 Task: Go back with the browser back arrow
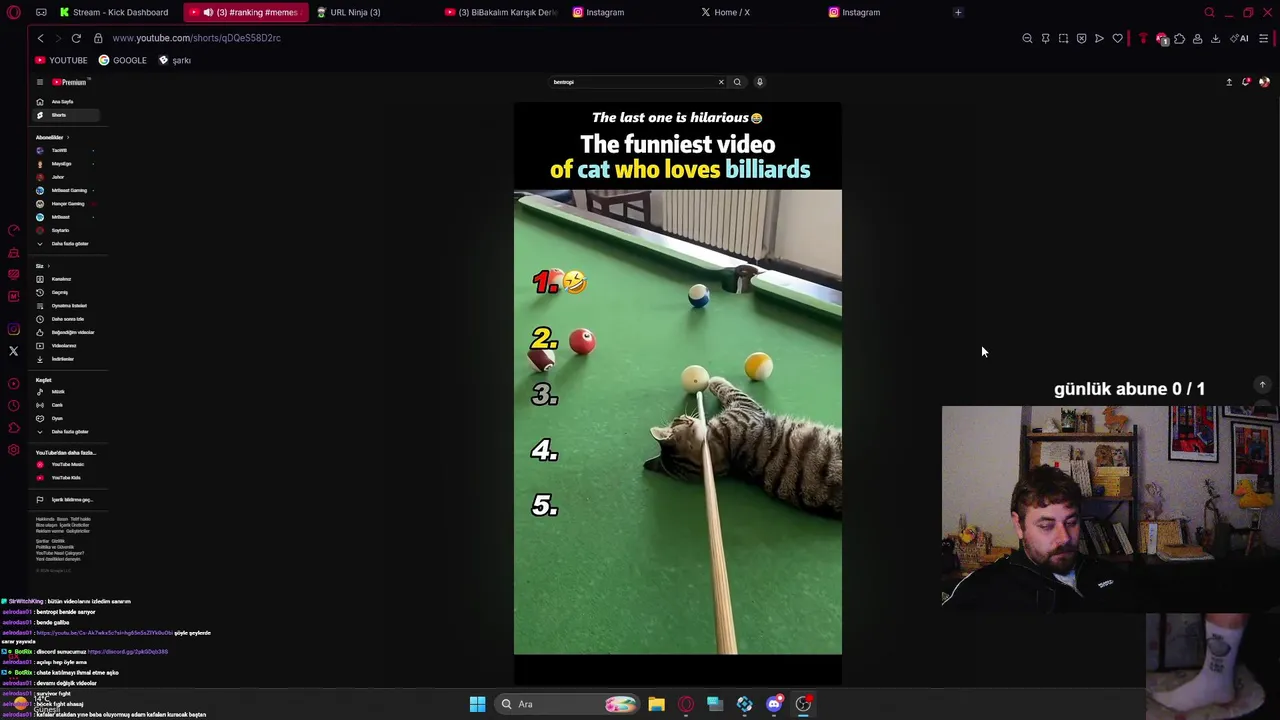click(40, 38)
